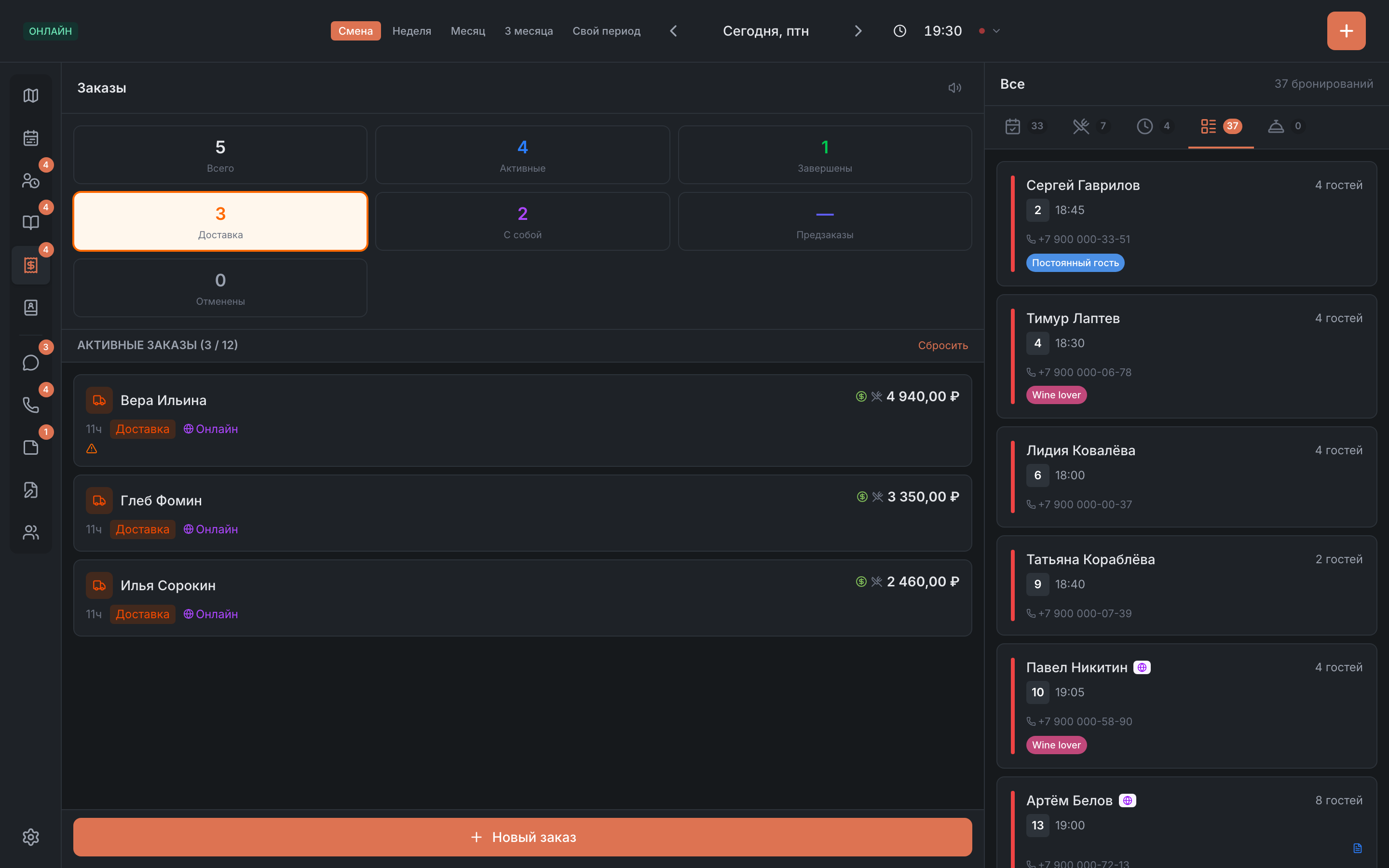Open the menu book sidebar icon
Screen dimensions: 1389x868
point(30,223)
